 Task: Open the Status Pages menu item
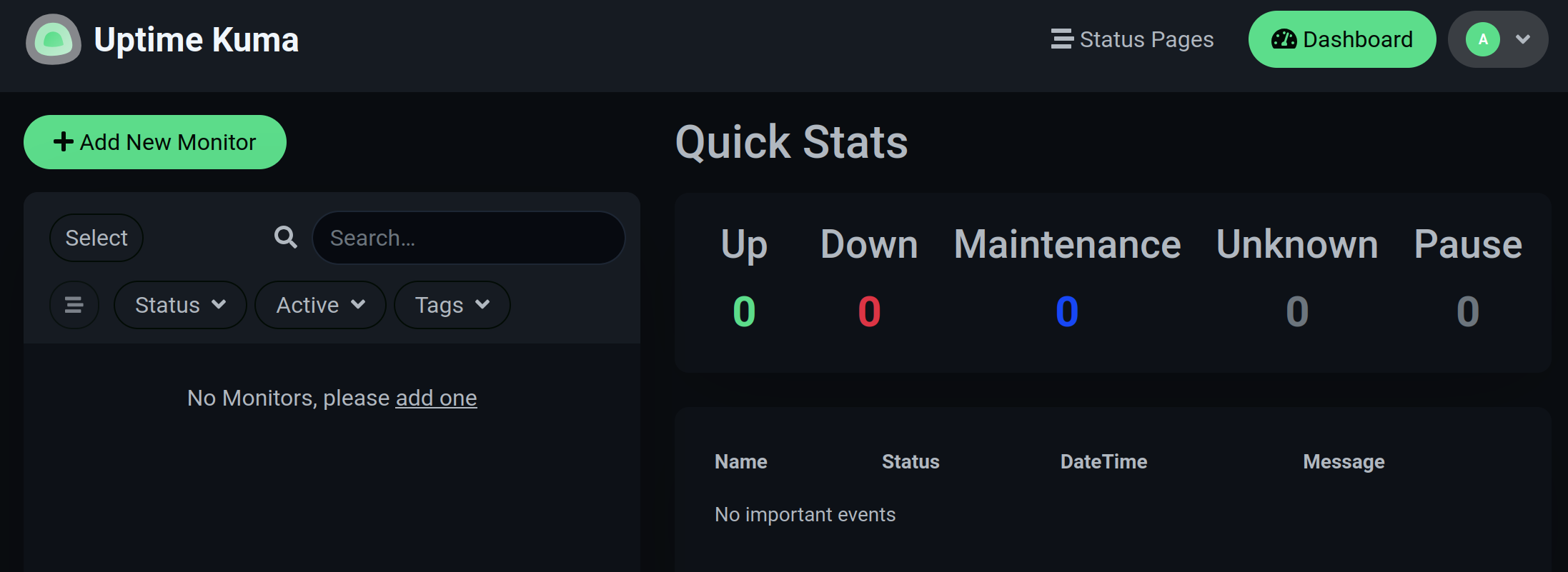(x=1133, y=39)
